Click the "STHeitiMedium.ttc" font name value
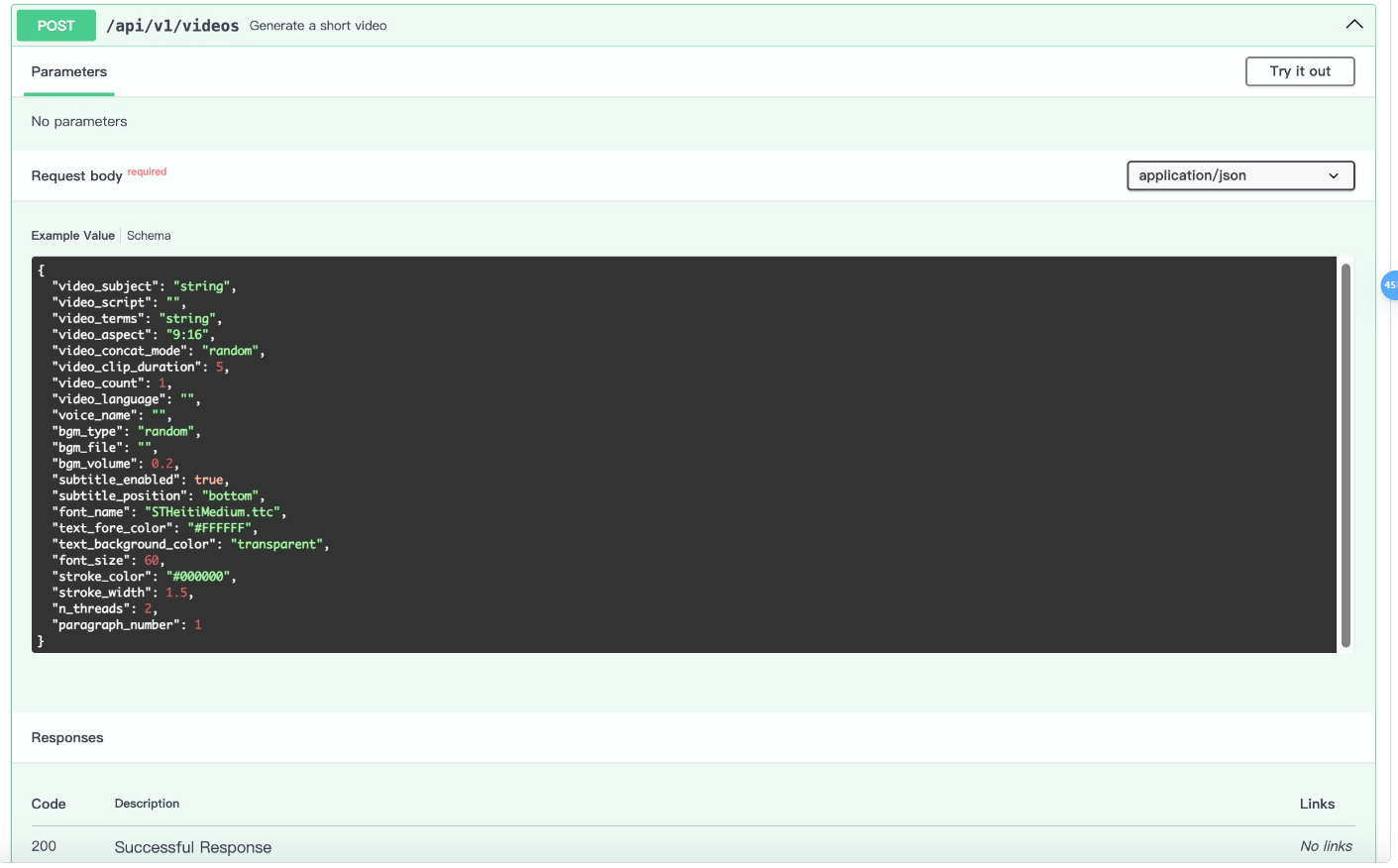Viewport: 1398px width, 868px height. (213, 512)
